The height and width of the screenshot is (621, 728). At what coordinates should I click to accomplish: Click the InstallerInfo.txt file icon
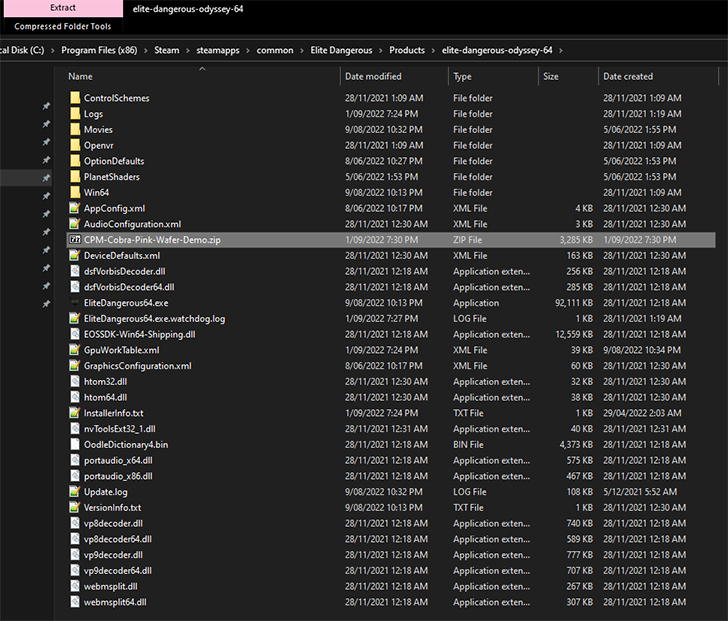click(75, 413)
